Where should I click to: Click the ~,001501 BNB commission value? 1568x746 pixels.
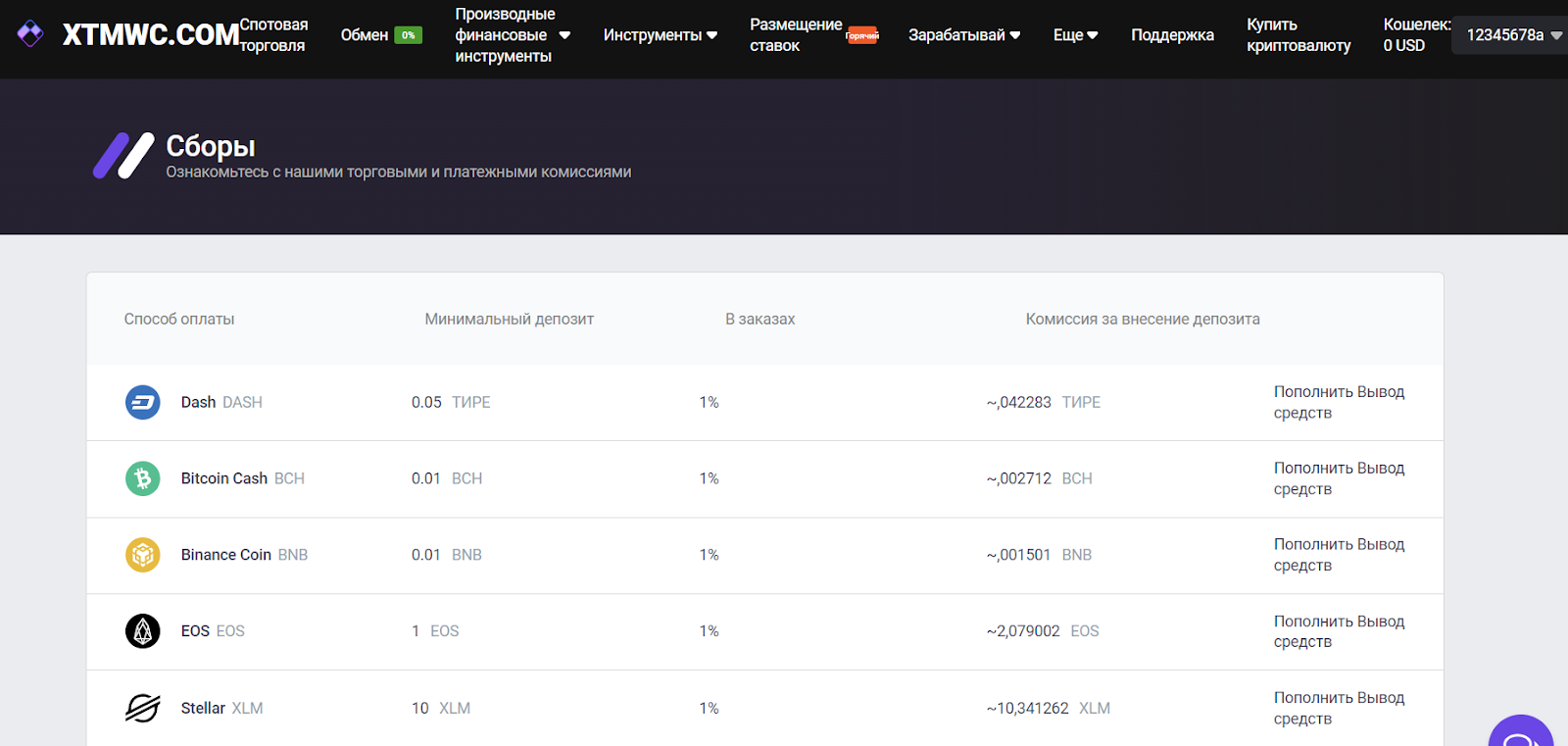pos(1039,555)
